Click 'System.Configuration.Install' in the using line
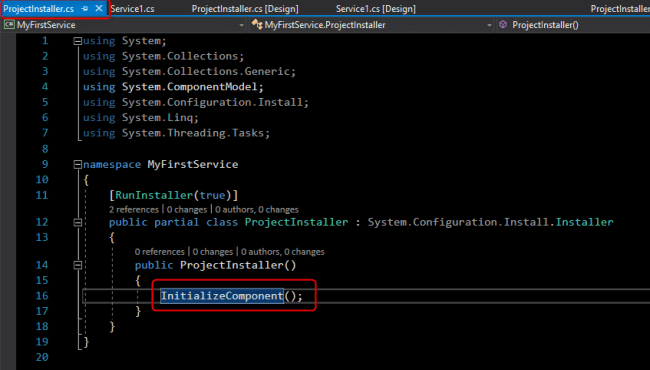650x370 pixels. [x=212, y=102]
